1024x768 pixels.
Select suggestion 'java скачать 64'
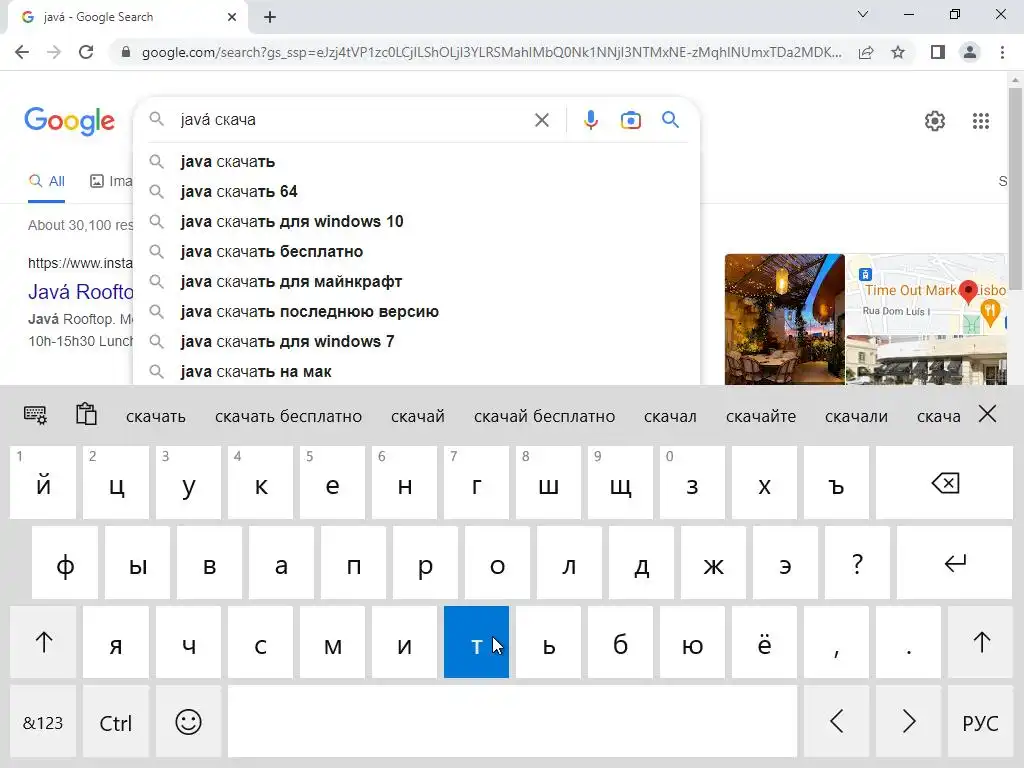pos(417,191)
